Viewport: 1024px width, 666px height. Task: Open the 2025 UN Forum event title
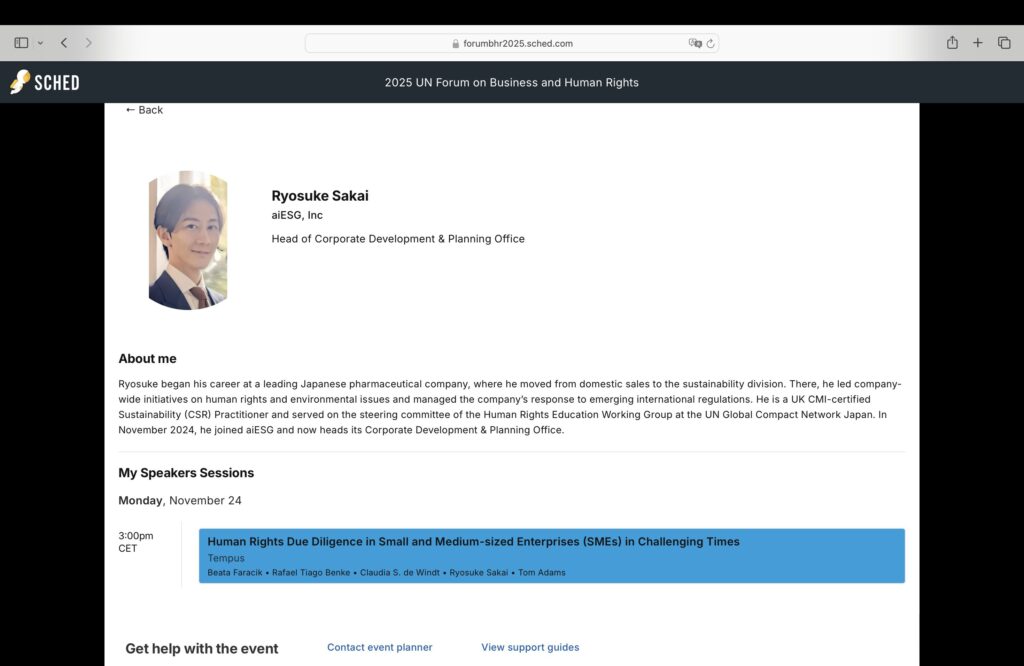[x=511, y=82]
